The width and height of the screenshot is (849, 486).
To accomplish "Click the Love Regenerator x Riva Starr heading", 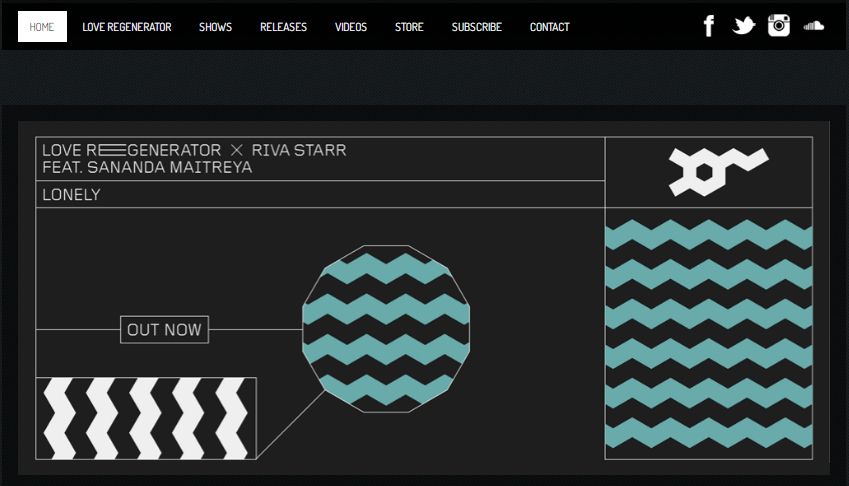I will (x=194, y=150).
